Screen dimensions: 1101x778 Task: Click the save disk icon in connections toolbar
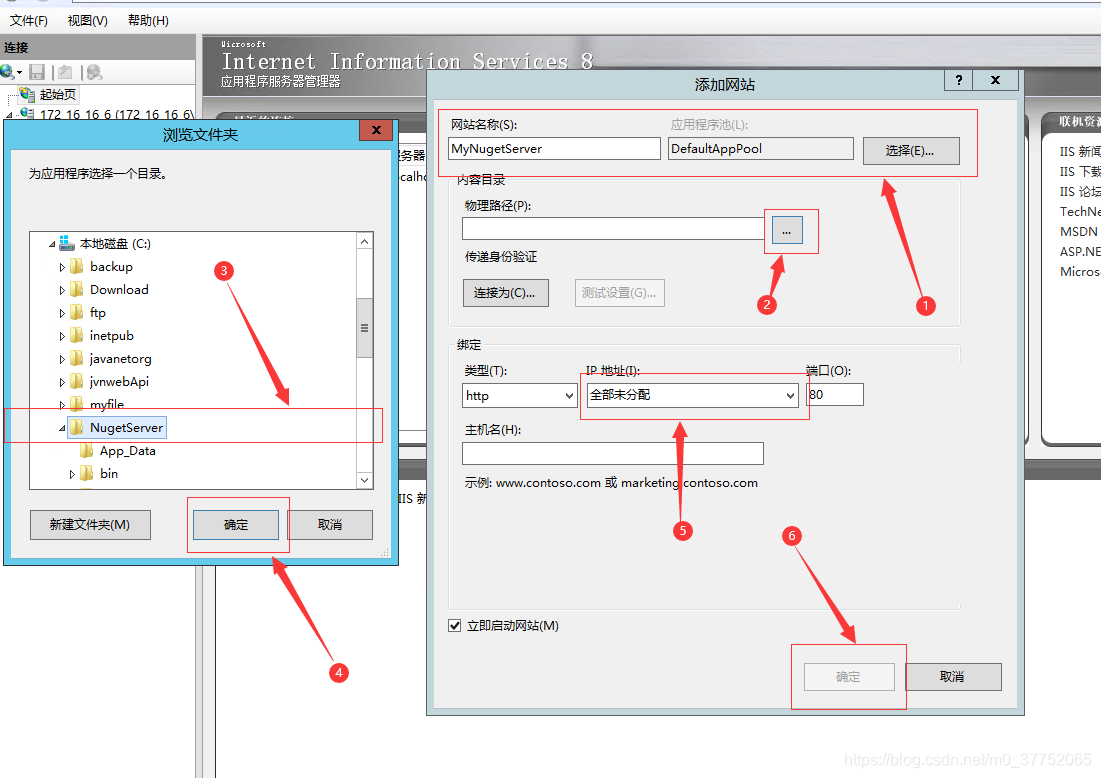37,72
